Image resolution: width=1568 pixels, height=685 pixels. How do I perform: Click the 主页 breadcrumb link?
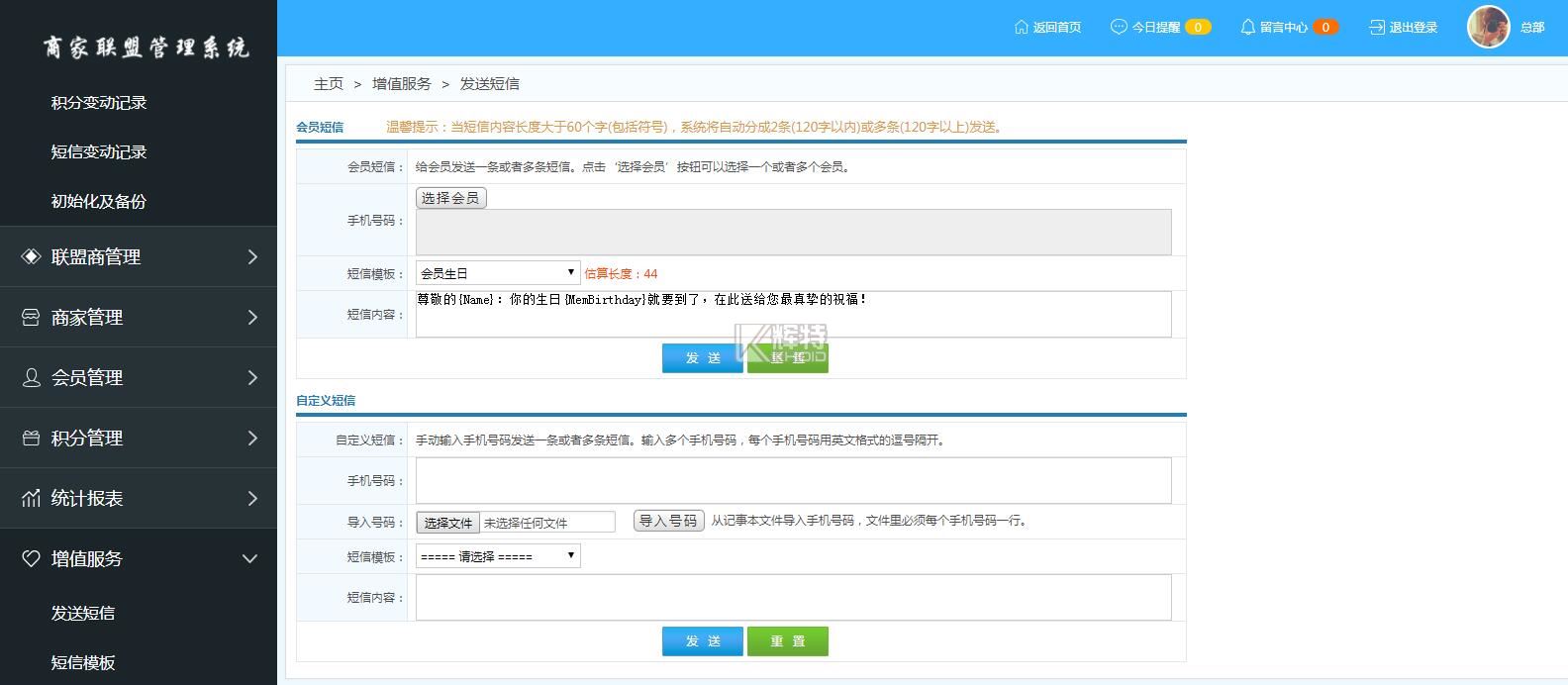point(328,84)
